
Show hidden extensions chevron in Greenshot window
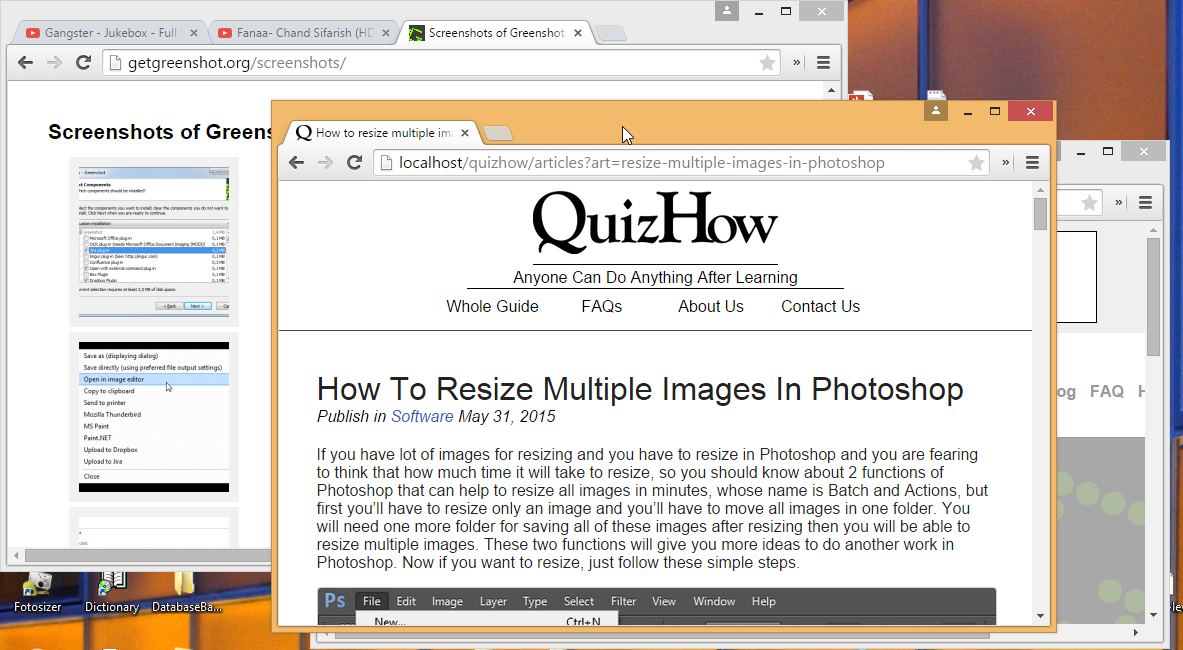click(x=797, y=63)
